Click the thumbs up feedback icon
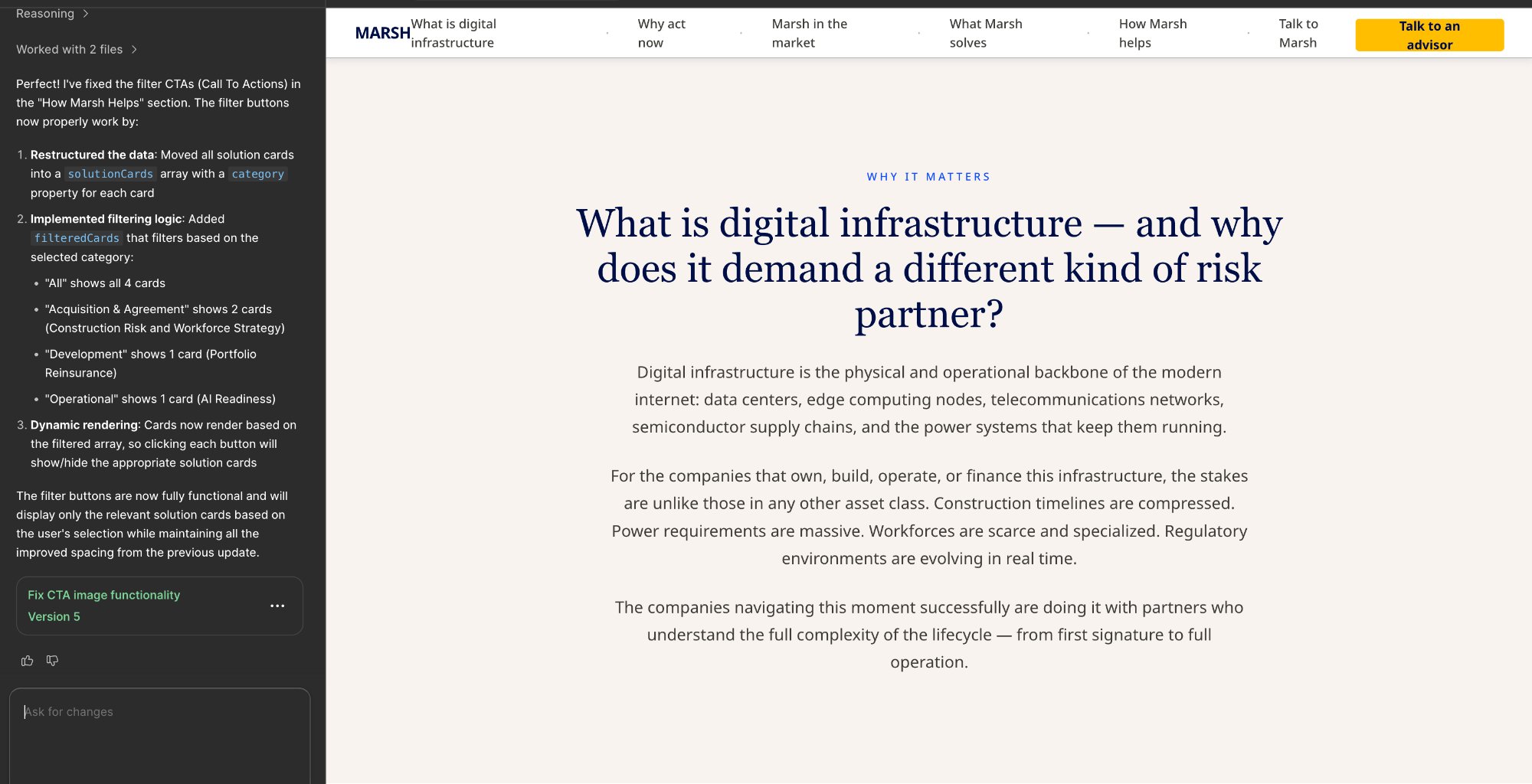This screenshot has height=784, width=1532. click(28, 661)
